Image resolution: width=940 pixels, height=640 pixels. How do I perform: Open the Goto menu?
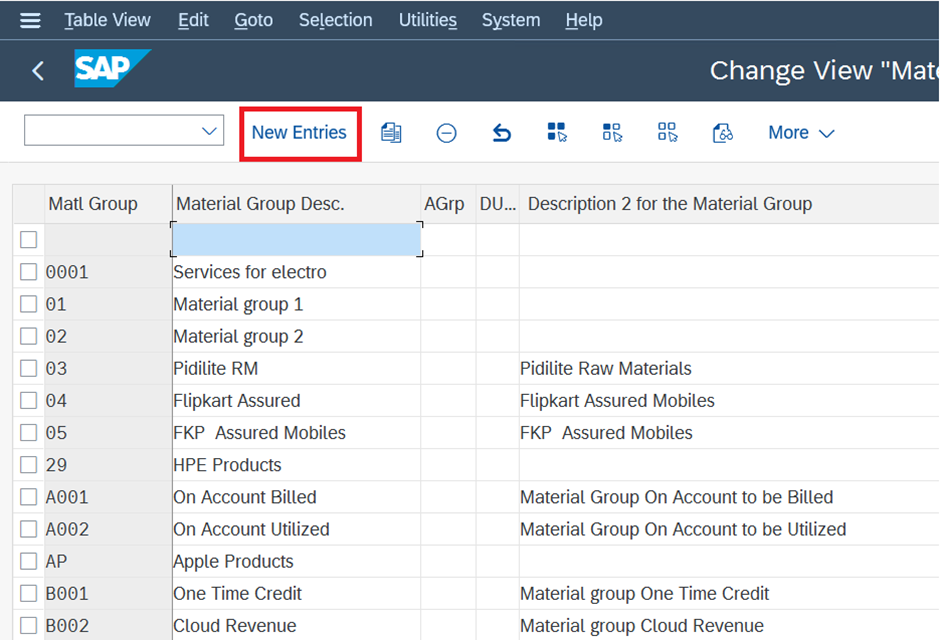[x=254, y=20]
